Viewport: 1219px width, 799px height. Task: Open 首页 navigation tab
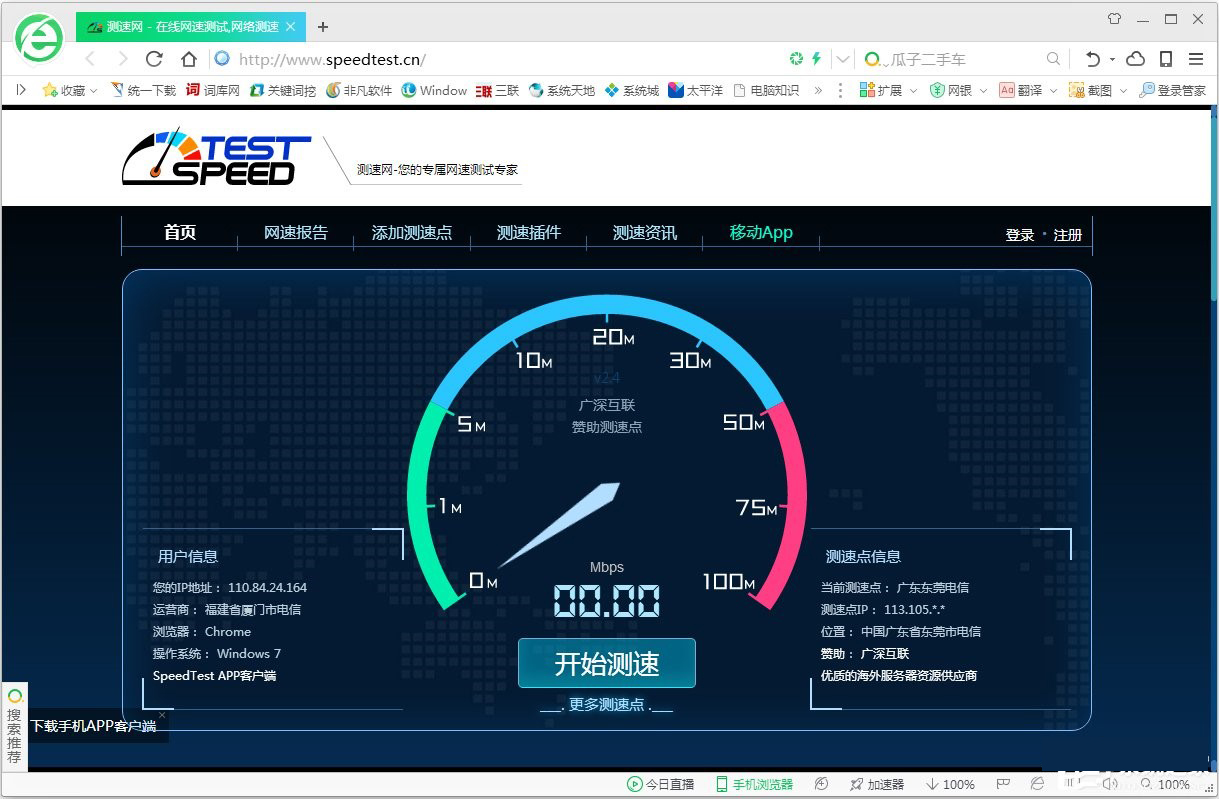pos(180,233)
